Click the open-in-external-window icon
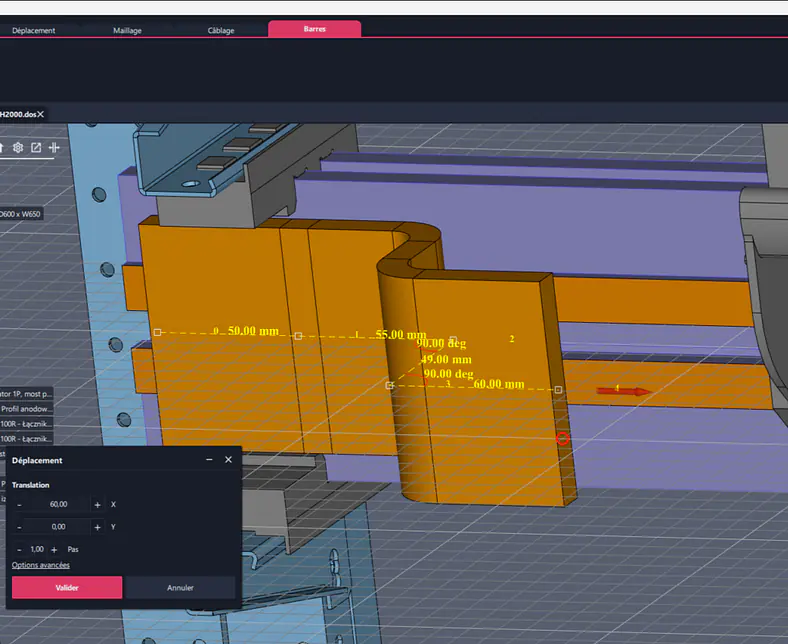This screenshot has height=644, width=788. [36, 147]
